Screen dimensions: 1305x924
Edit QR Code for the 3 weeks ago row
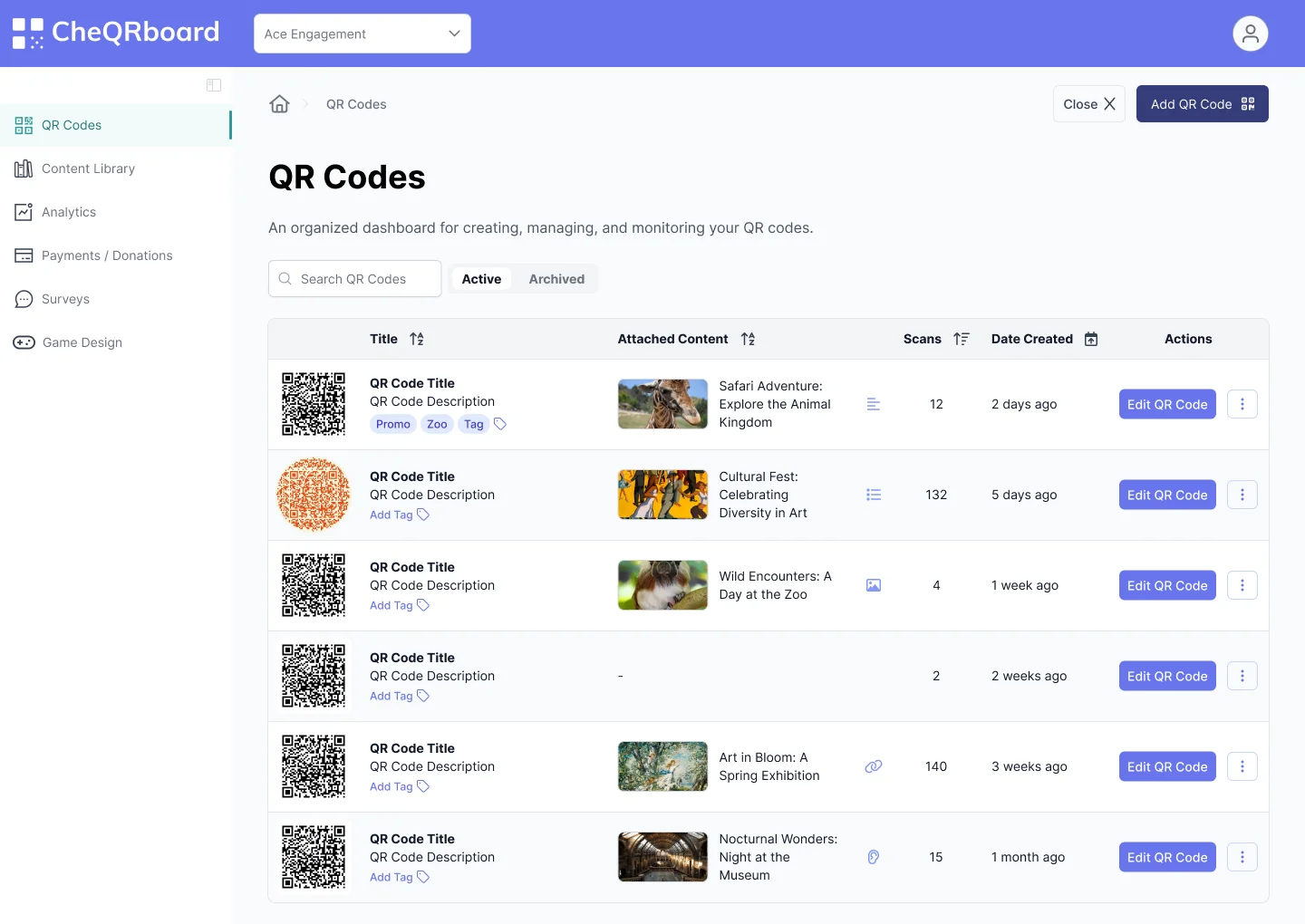pyautogui.click(x=1167, y=766)
